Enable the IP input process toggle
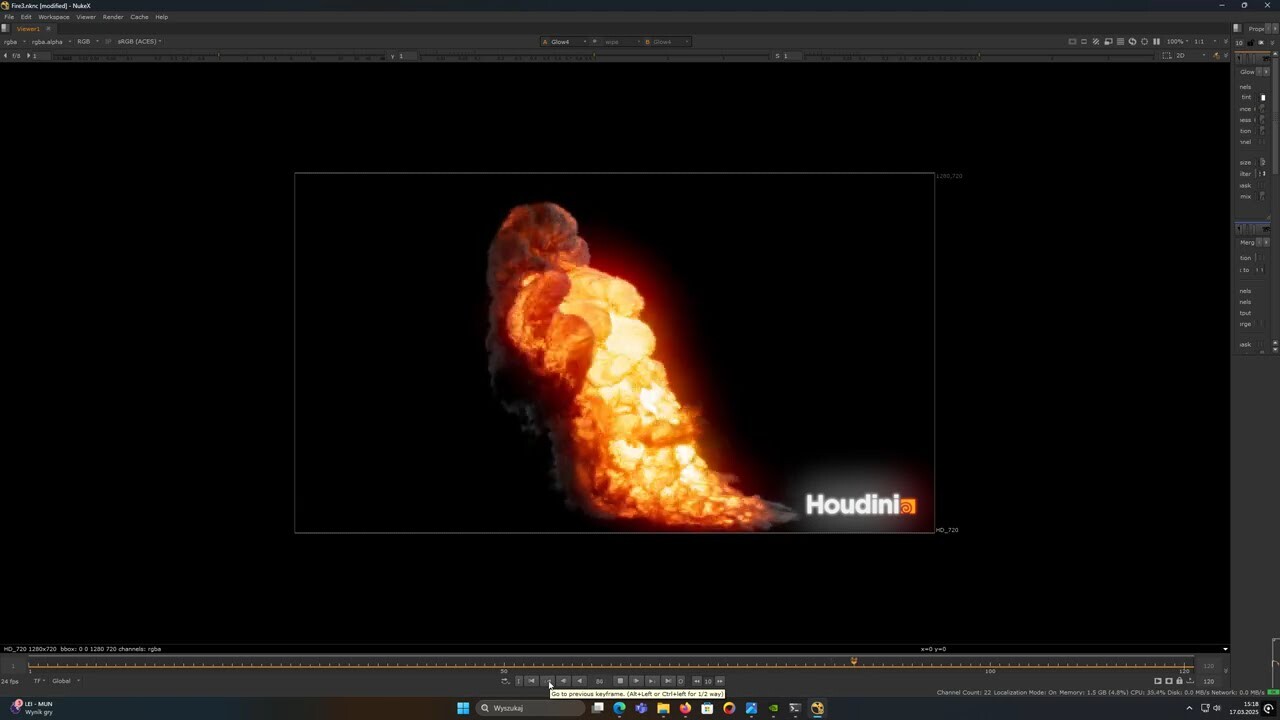The height and width of the screenshot is (720, 1280). tap(109, 41)
